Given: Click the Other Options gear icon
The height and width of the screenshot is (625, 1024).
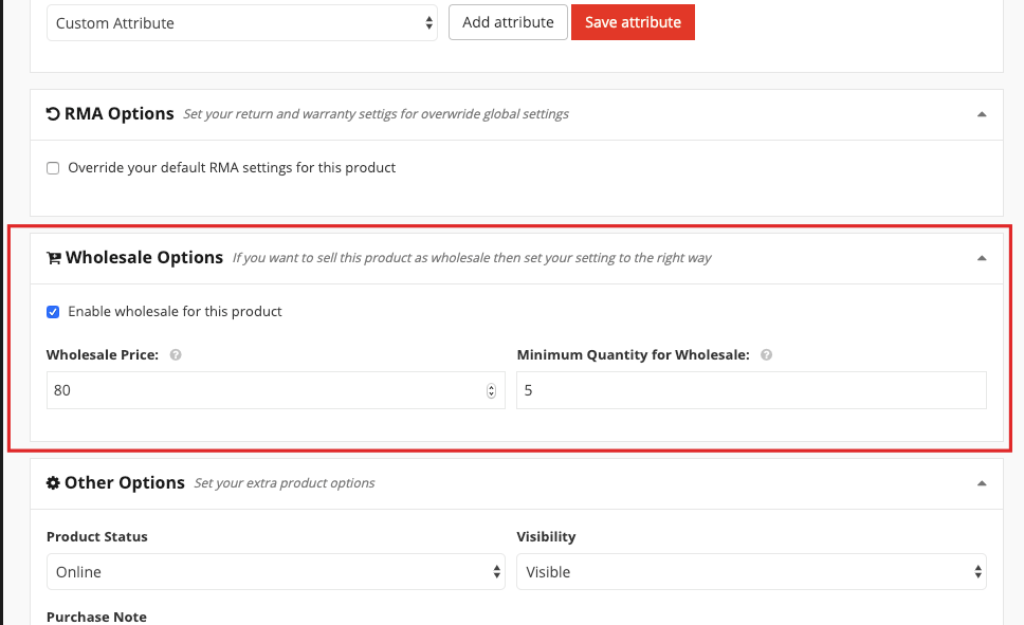Looking at the screenshot, I should point(53,483).
